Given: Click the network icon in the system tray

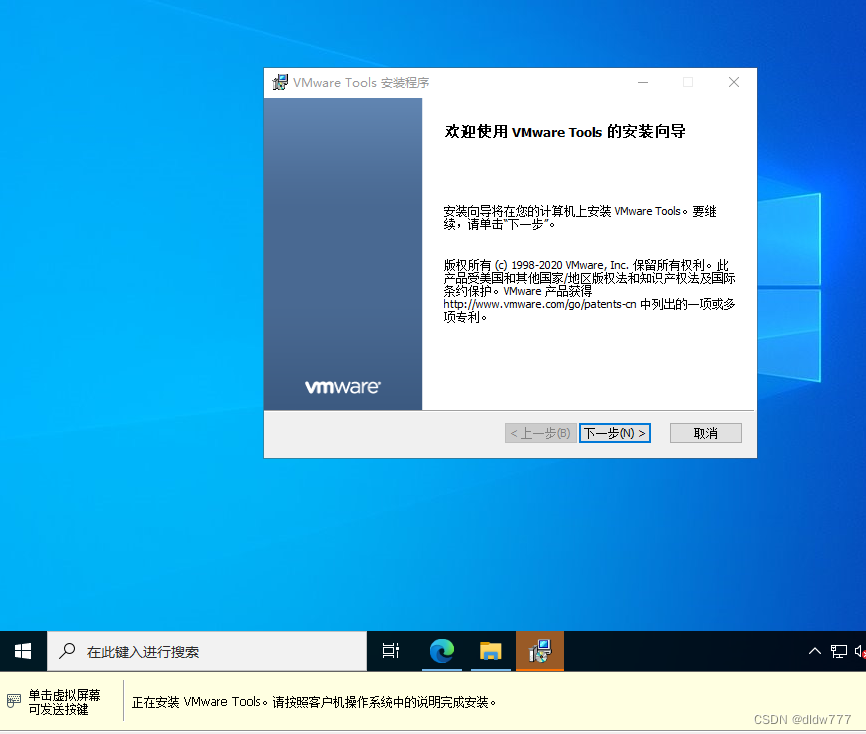Looking at the screenshot, I should (838, 651).
